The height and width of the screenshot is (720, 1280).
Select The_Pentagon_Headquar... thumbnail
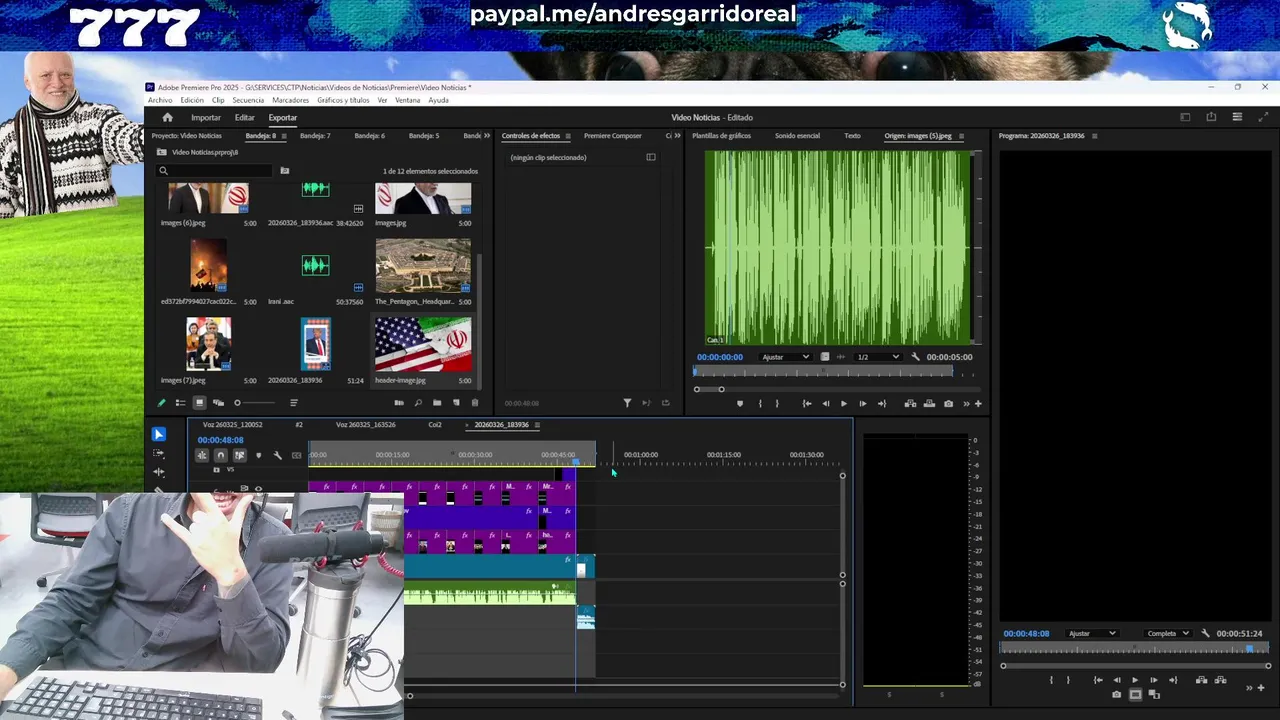(x=423, y=265)
